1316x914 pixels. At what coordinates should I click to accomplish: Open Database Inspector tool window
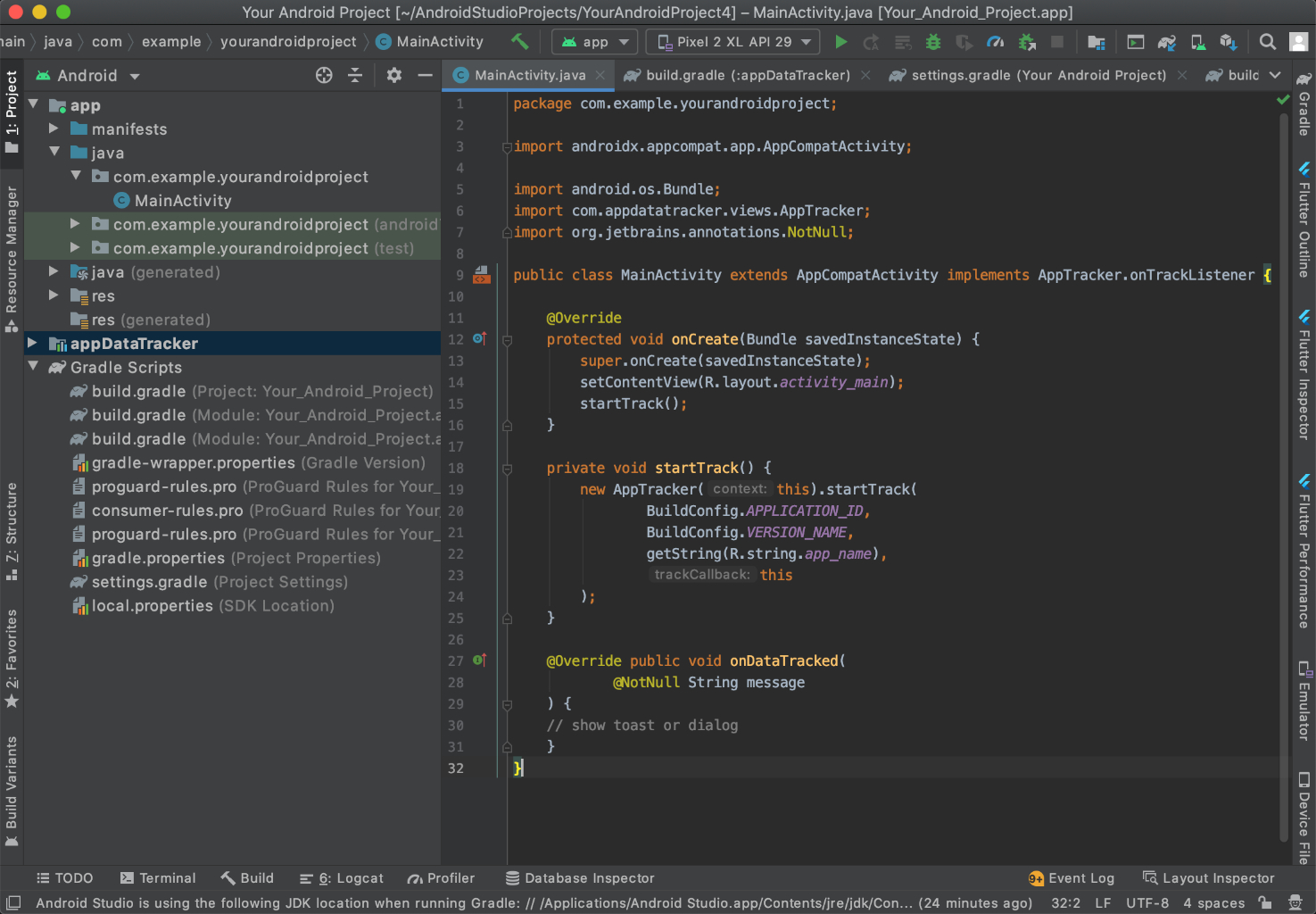point(580,878)
